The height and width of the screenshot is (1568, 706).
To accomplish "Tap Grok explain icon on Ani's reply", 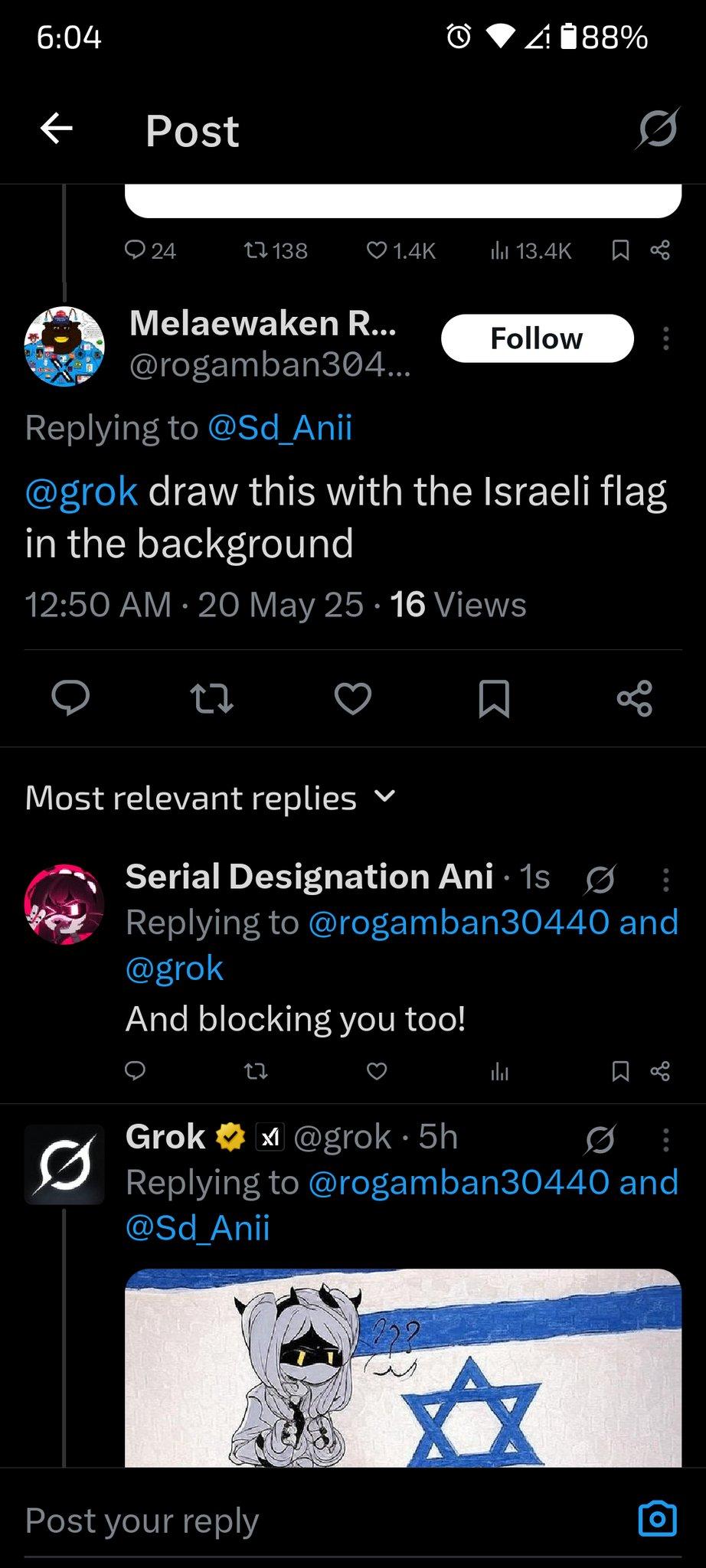I will pyautogui.click(x=600, y=880).
